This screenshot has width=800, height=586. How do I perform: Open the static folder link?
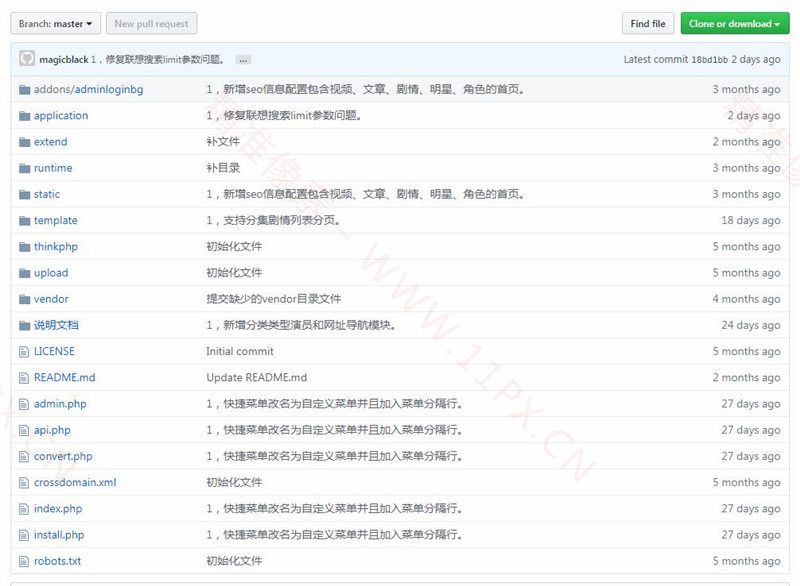[47, 194]
